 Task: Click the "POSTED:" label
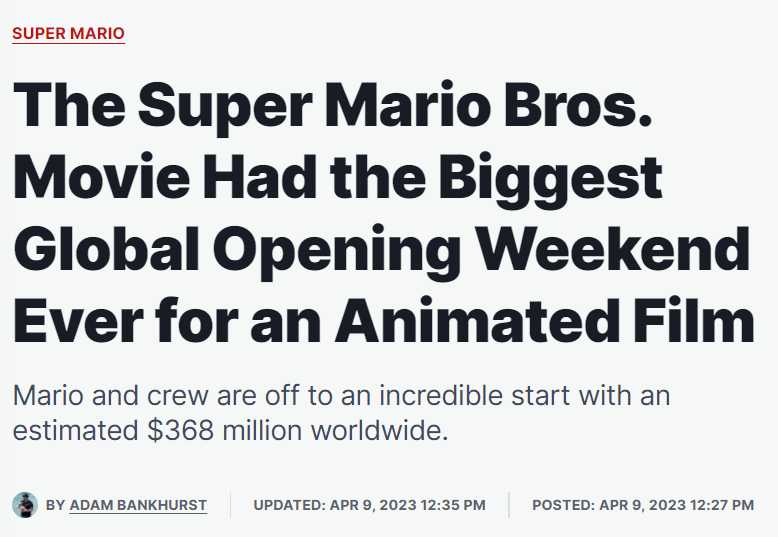point(562,506)
